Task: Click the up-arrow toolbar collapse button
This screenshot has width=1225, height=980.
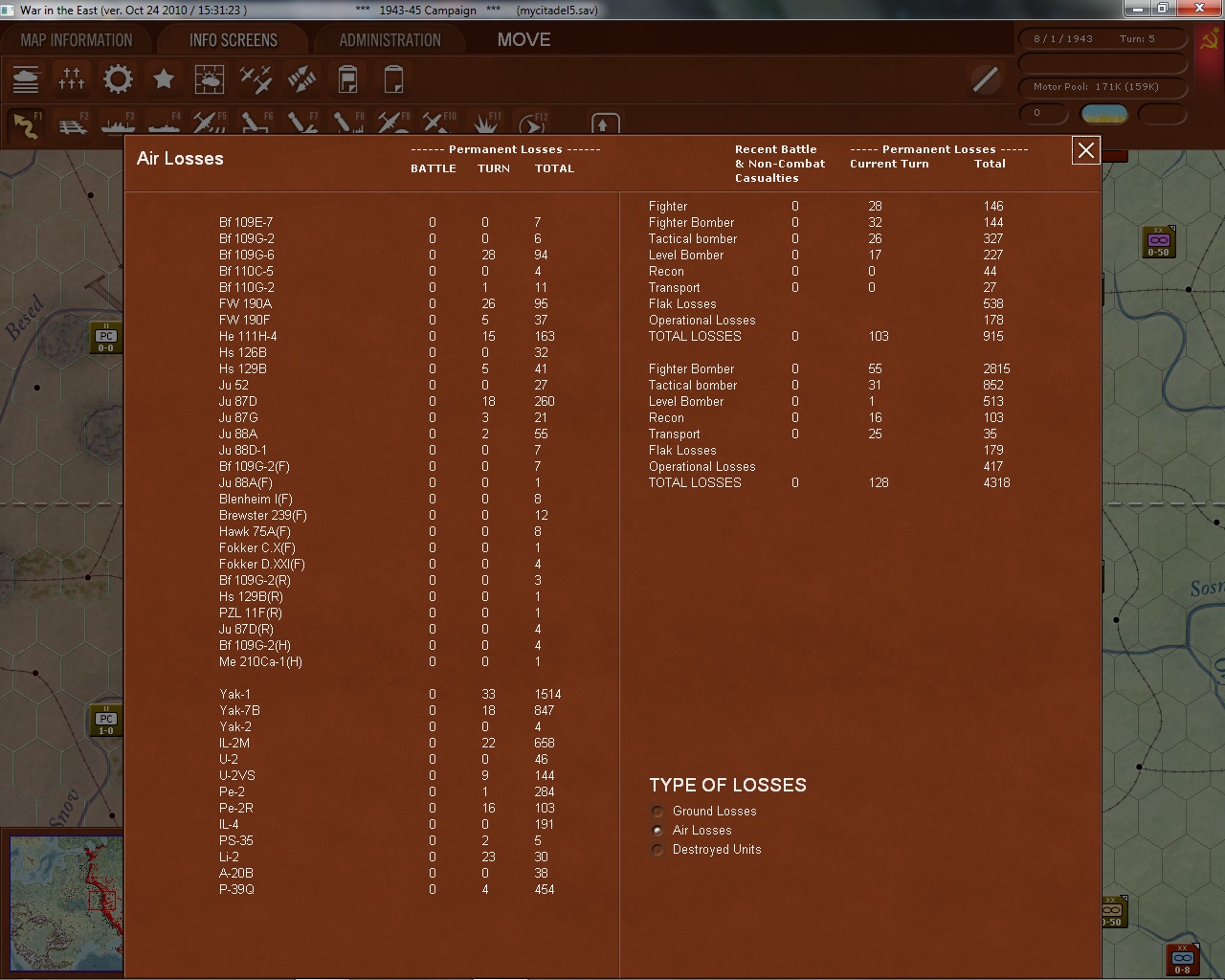Action: click(x=605, y=124)
